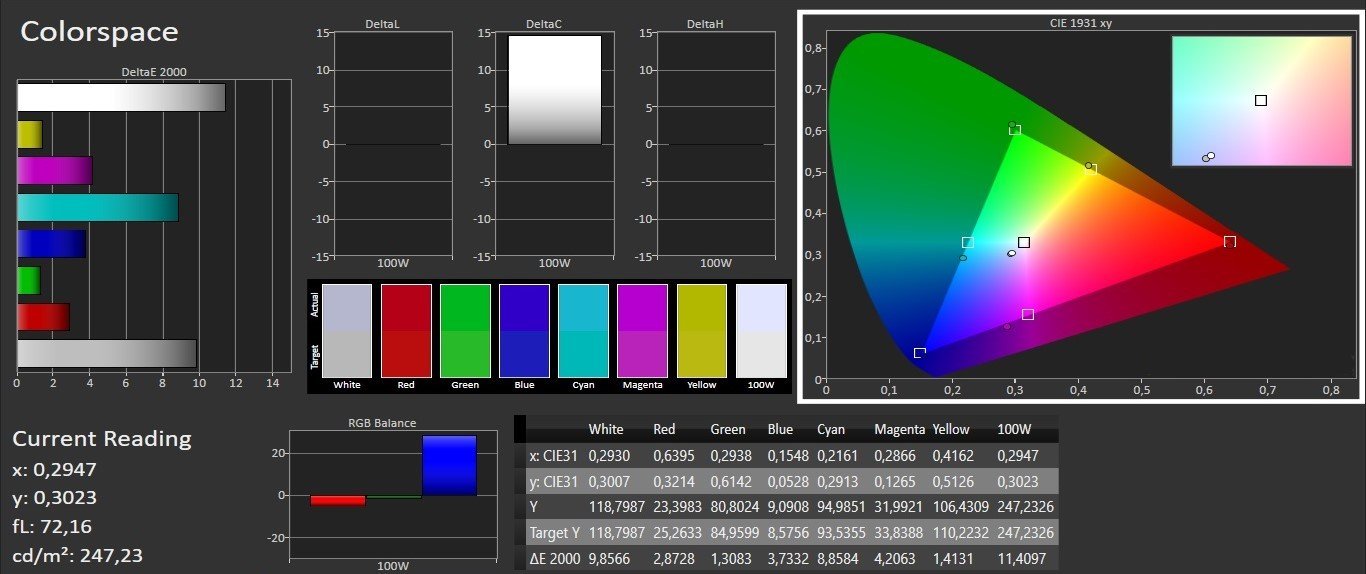Click the table cell 0,0528

[789, 481]
